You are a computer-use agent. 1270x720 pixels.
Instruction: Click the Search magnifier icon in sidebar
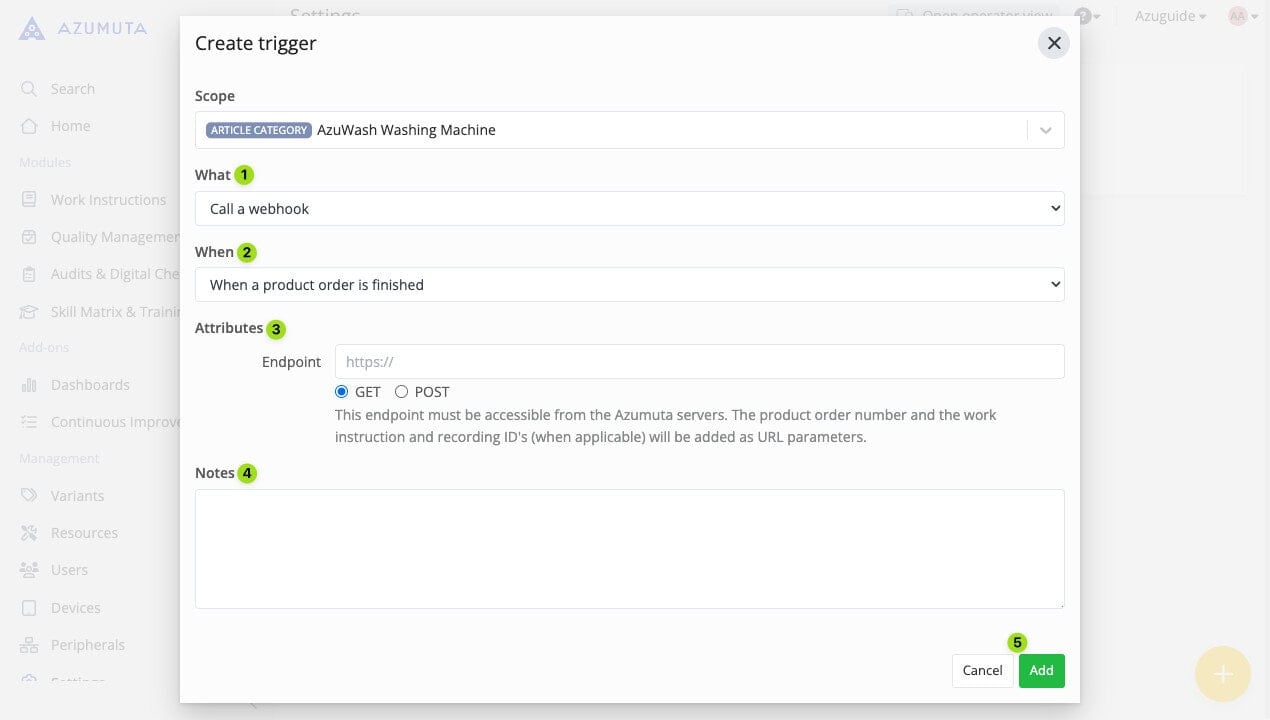click(29, 89)
